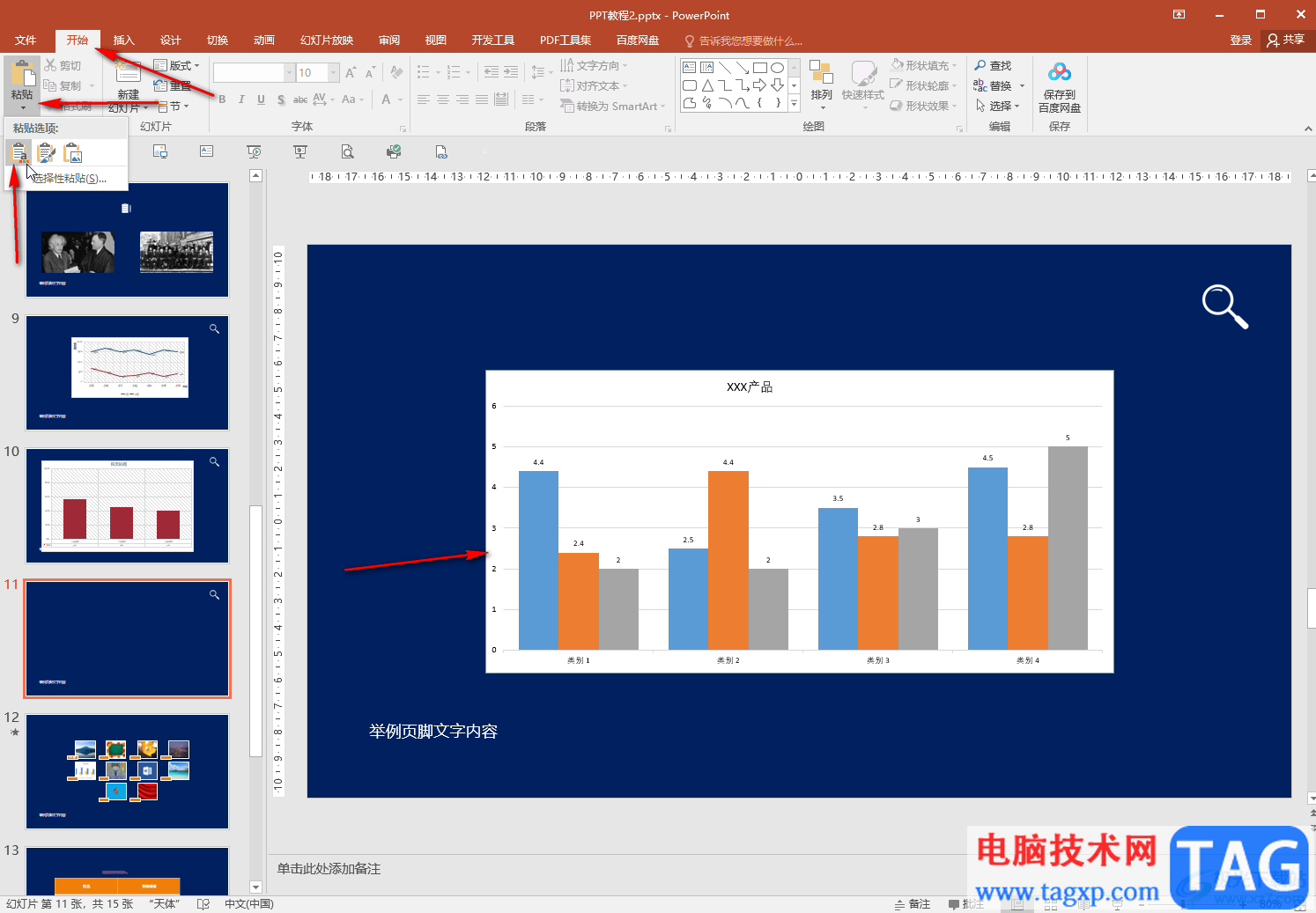Viewport: 1316px width, 913px height.
Task: Toggle Strikethrough (abc) formatting
Action: (x=300, y=99)
